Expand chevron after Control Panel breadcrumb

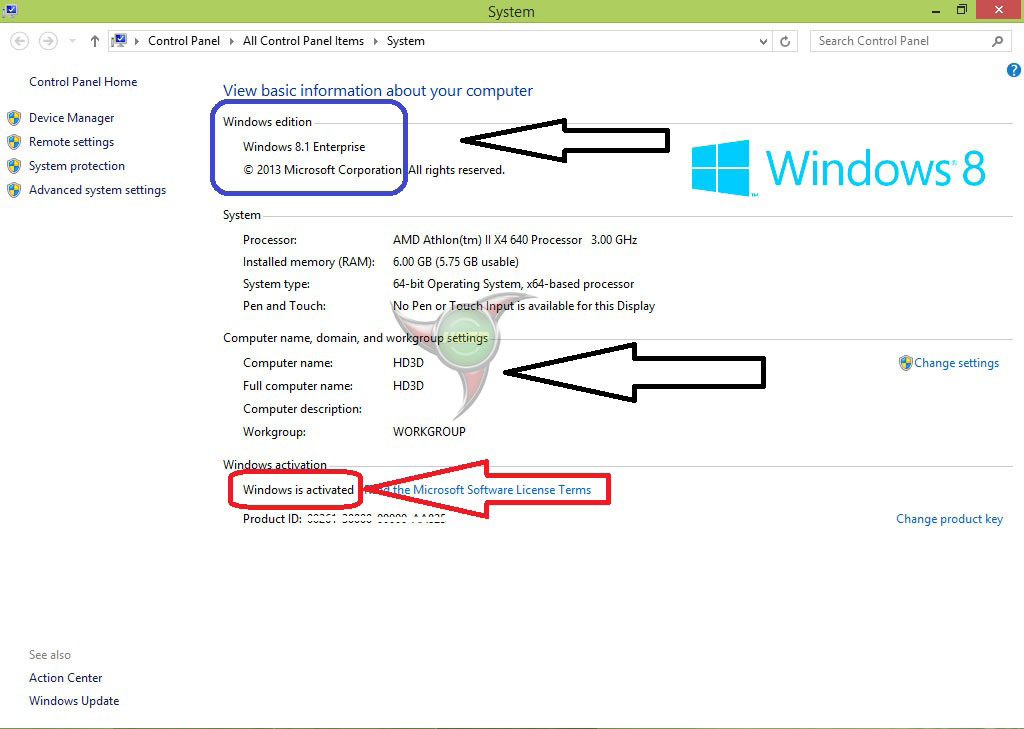[232, 41]
